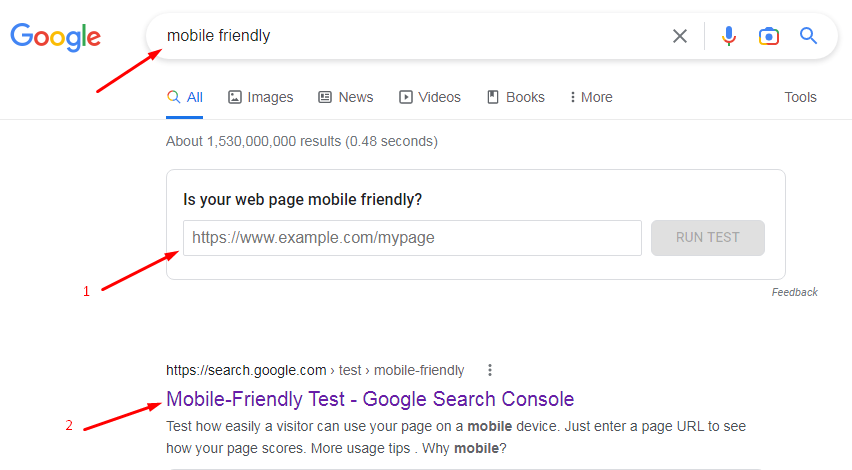852x470 pixels.
Task: Switch to the News tab
Action: [x=346, y=97]
